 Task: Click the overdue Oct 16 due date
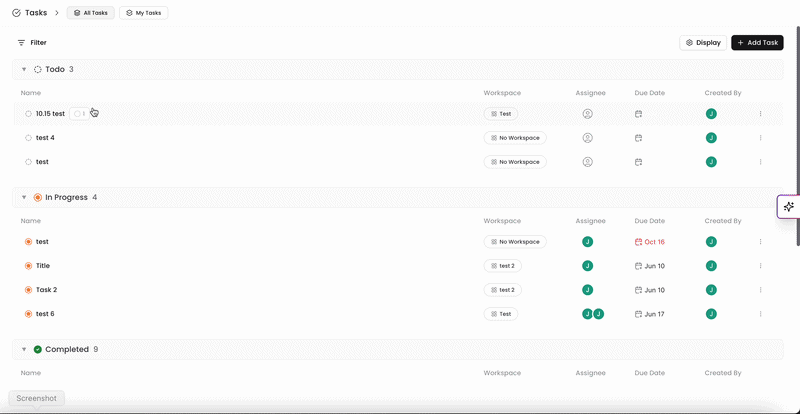tap(649, 242)
